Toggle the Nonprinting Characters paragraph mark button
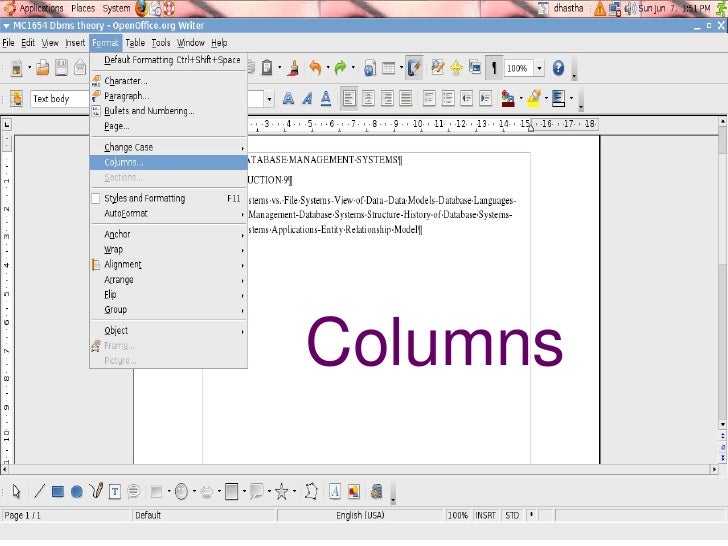728x546 pixels. point(493,68)
